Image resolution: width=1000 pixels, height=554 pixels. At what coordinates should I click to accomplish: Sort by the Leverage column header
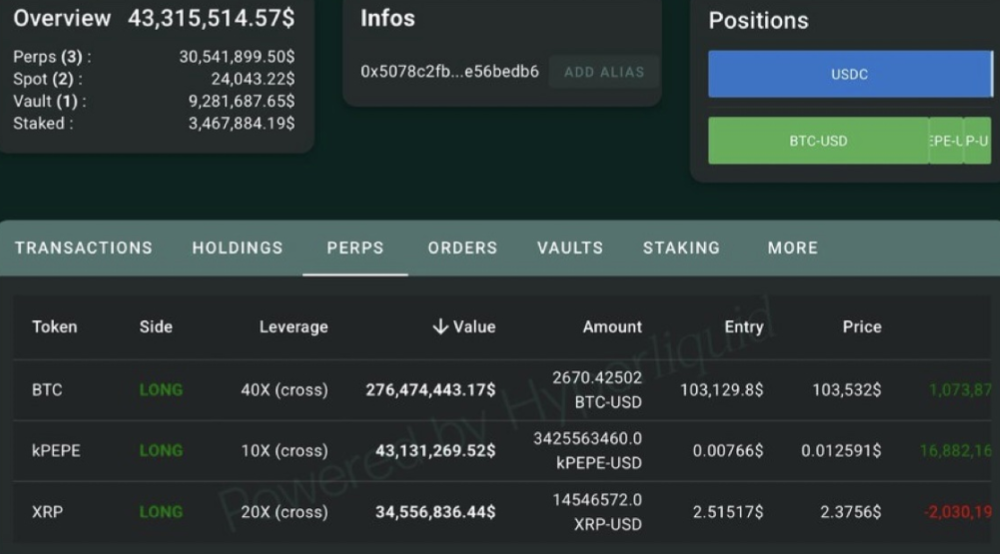coord(293,327)
